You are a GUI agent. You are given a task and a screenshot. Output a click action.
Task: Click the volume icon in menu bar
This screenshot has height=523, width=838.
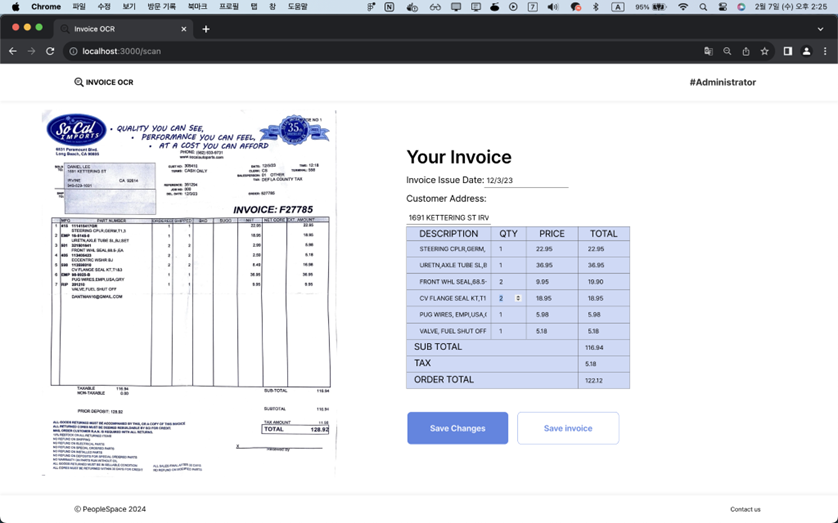553,7
